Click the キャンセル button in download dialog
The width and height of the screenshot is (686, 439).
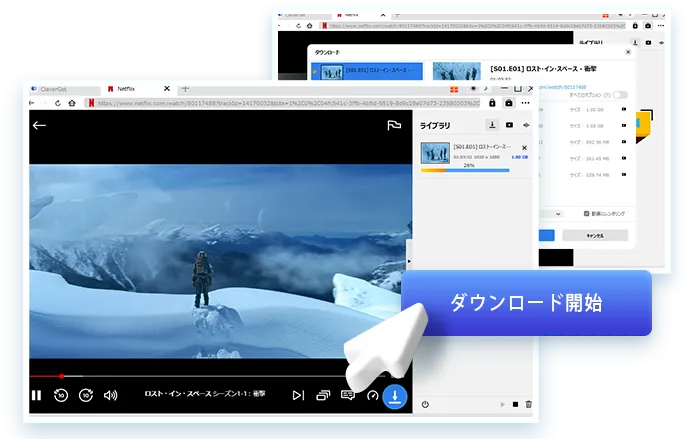pos(595,235)
